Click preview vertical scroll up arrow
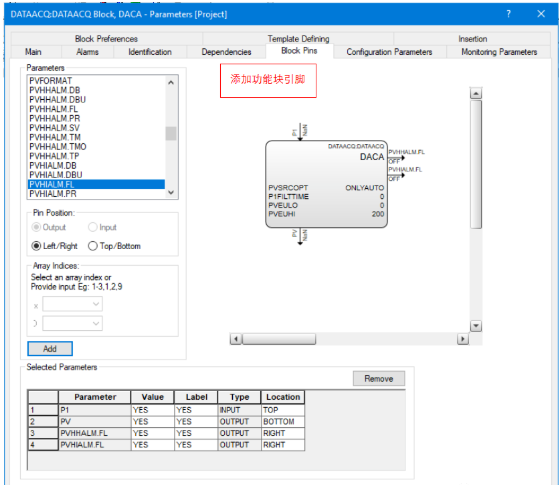559x485 pixels. (476, 94)
